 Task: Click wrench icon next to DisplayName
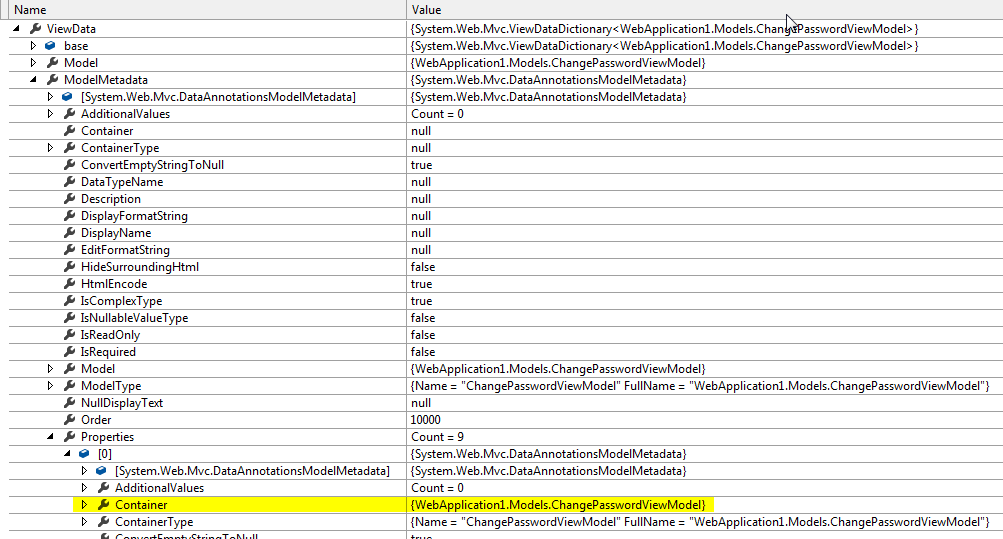[70, 233]
